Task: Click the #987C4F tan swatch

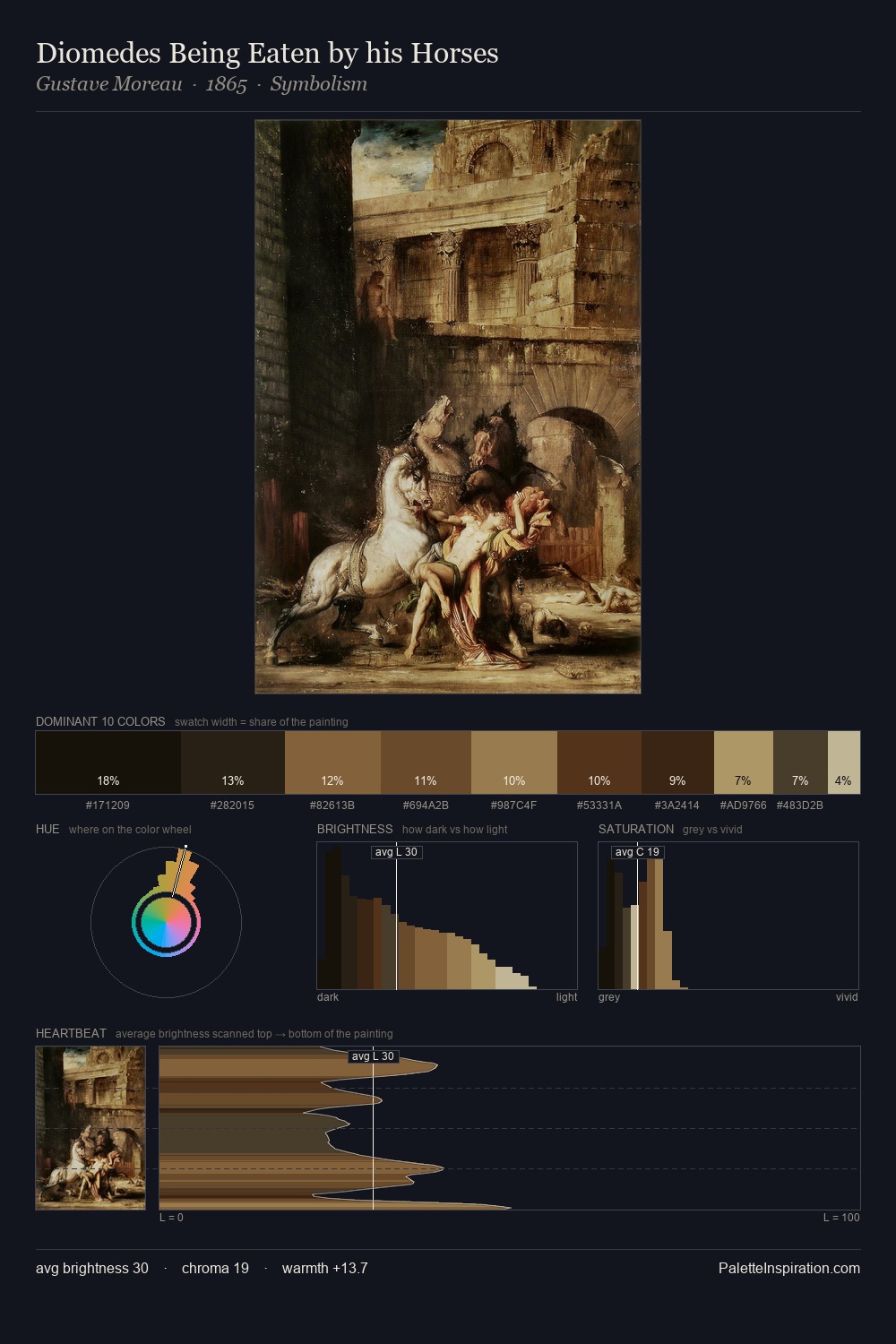Action: [514, 762]
